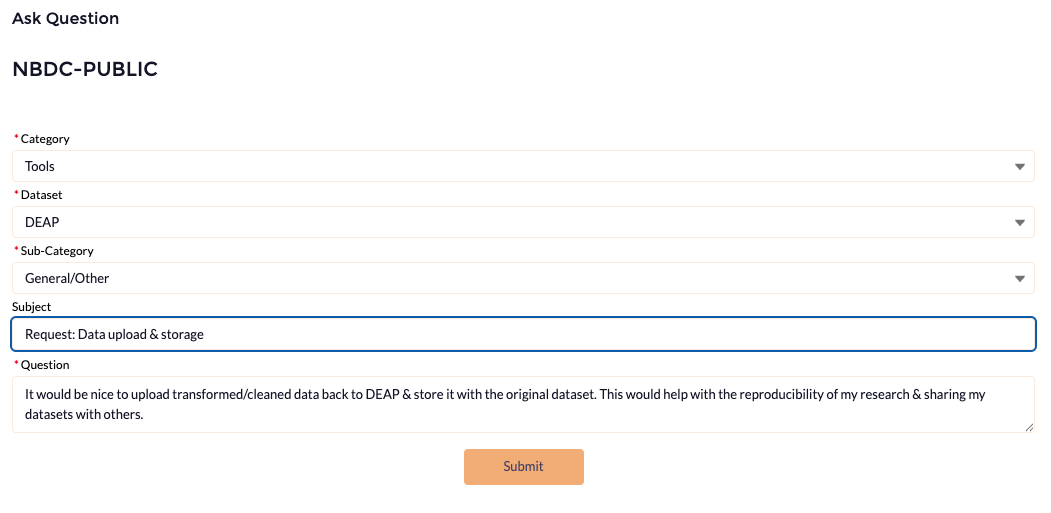Click the Dataset field label
The image size is (1051, 513).
42,194
